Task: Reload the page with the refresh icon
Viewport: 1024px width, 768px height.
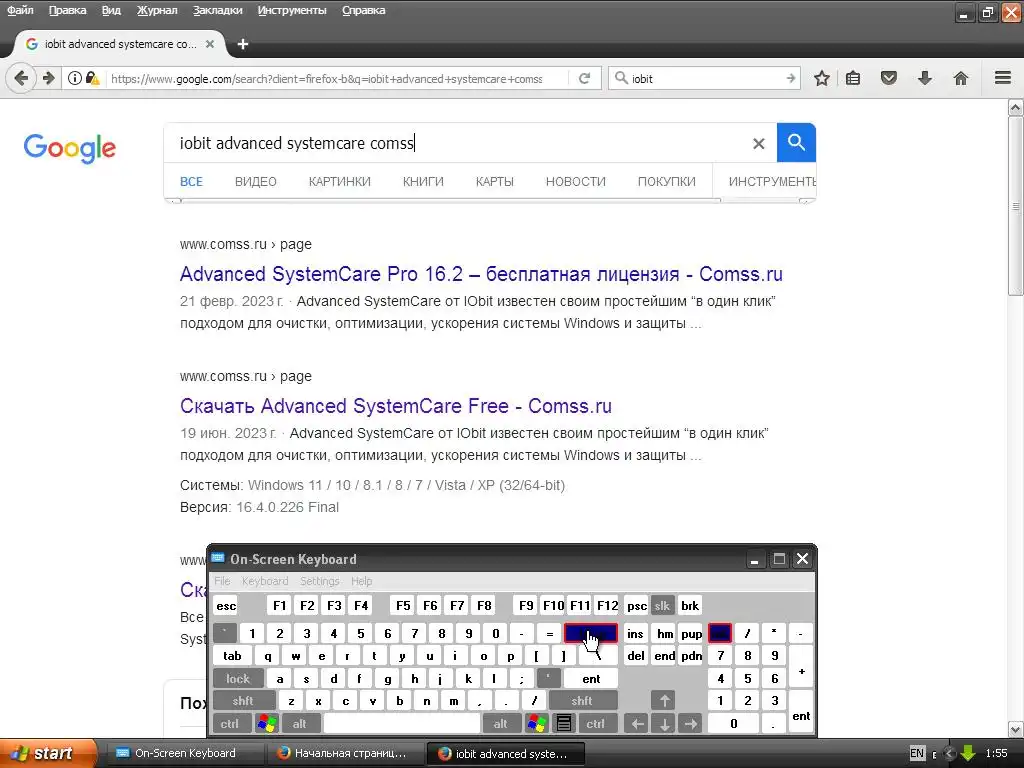Action: [584, 78]
